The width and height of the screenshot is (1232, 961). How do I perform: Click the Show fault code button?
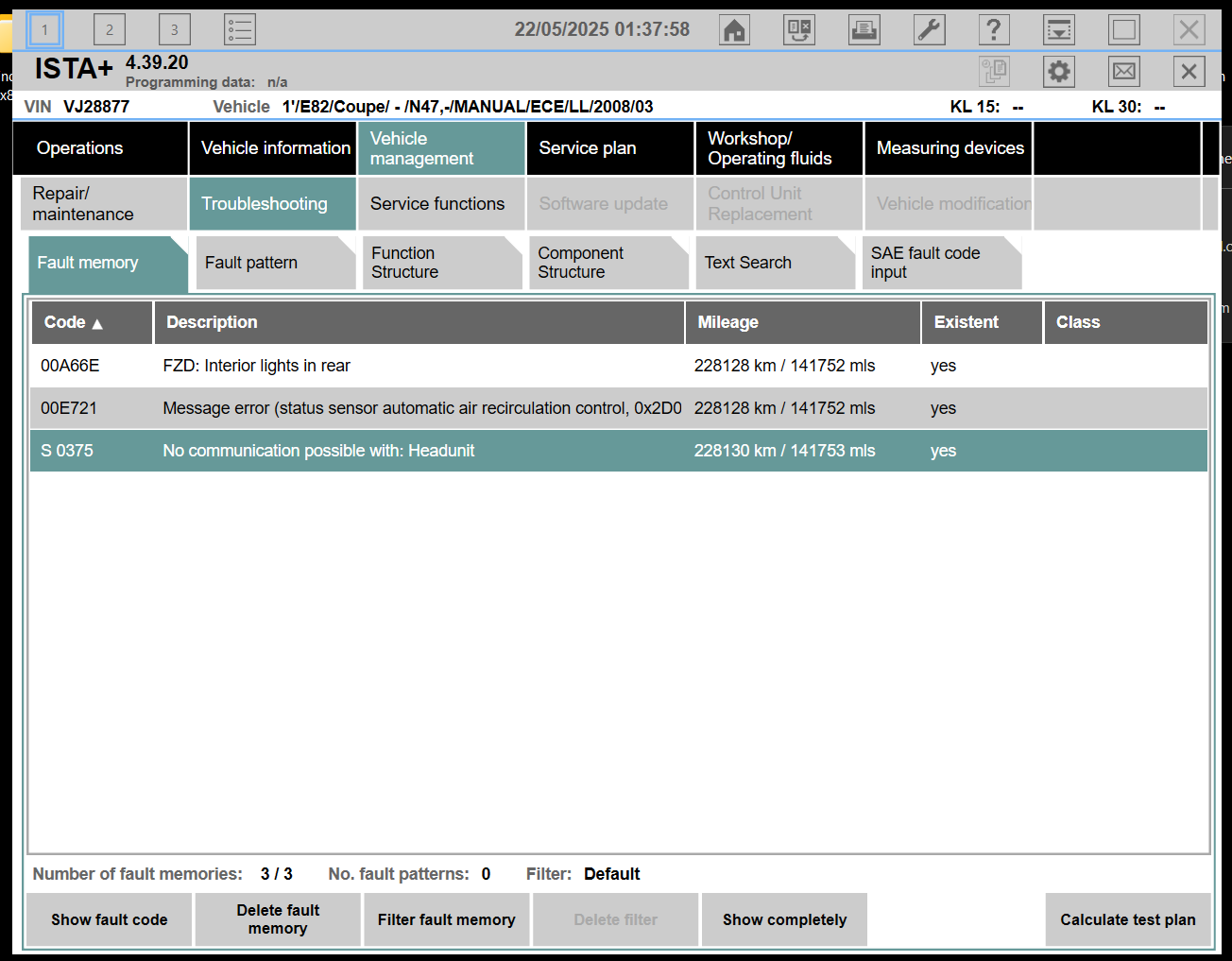tap(110, 919)
